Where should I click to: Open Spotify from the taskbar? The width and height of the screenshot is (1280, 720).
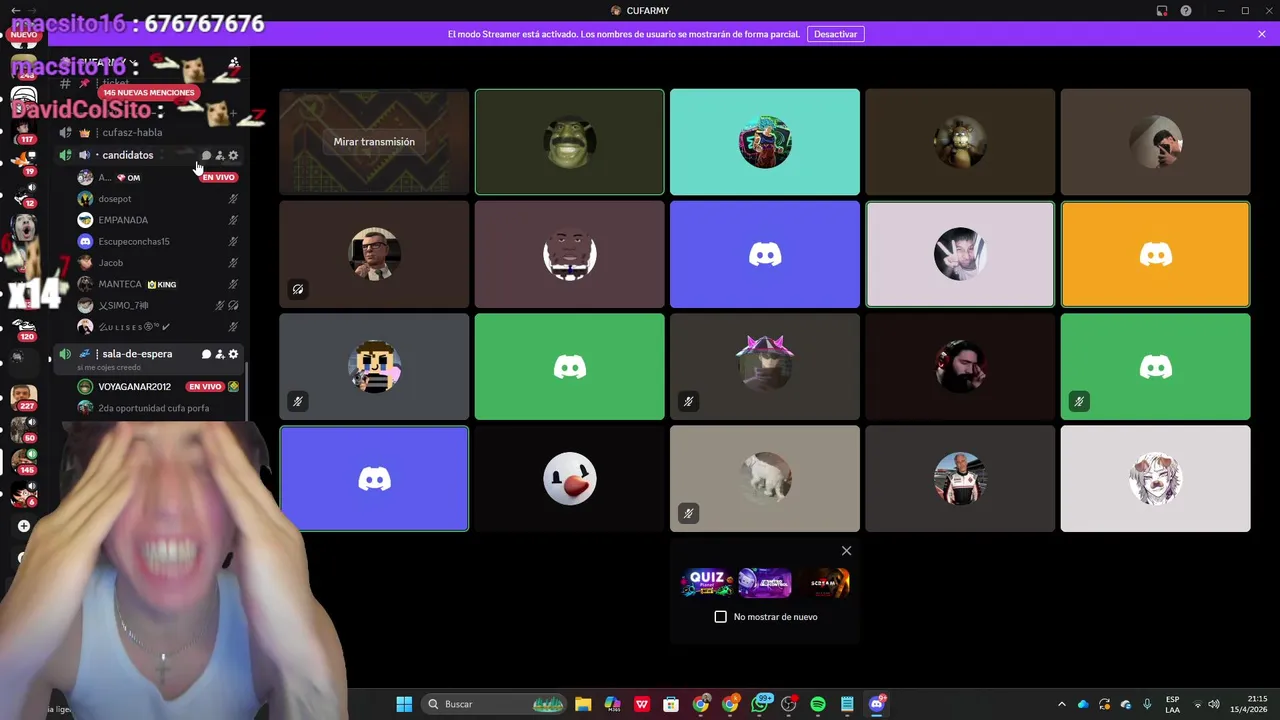[x=817, y=704]
